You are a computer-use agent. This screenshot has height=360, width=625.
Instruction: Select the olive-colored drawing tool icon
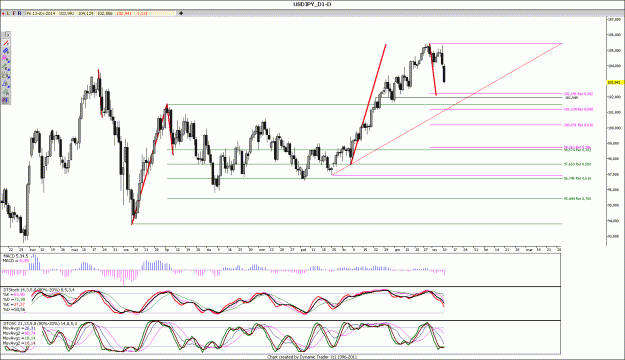pos(6,75)
